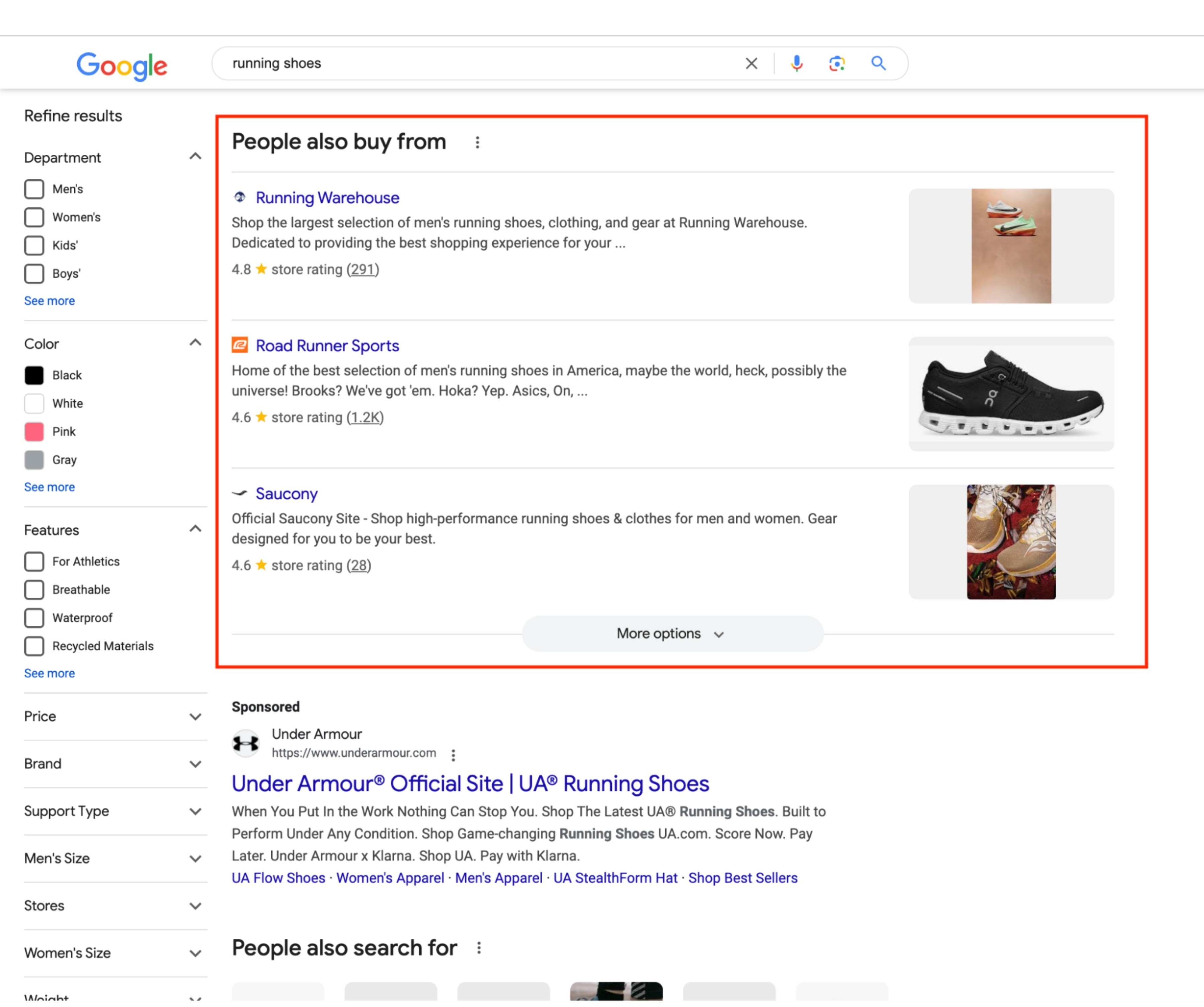Open the Saucony store link
1204x1007 pixels.
click(287, 493)
